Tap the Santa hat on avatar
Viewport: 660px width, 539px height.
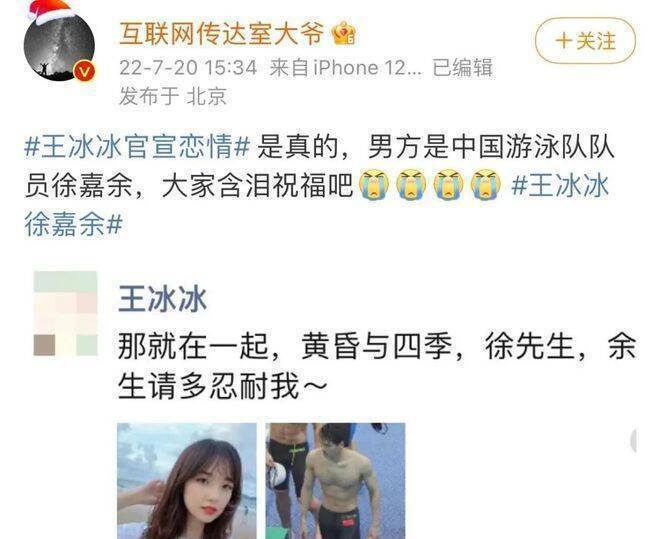pos(49,12)
